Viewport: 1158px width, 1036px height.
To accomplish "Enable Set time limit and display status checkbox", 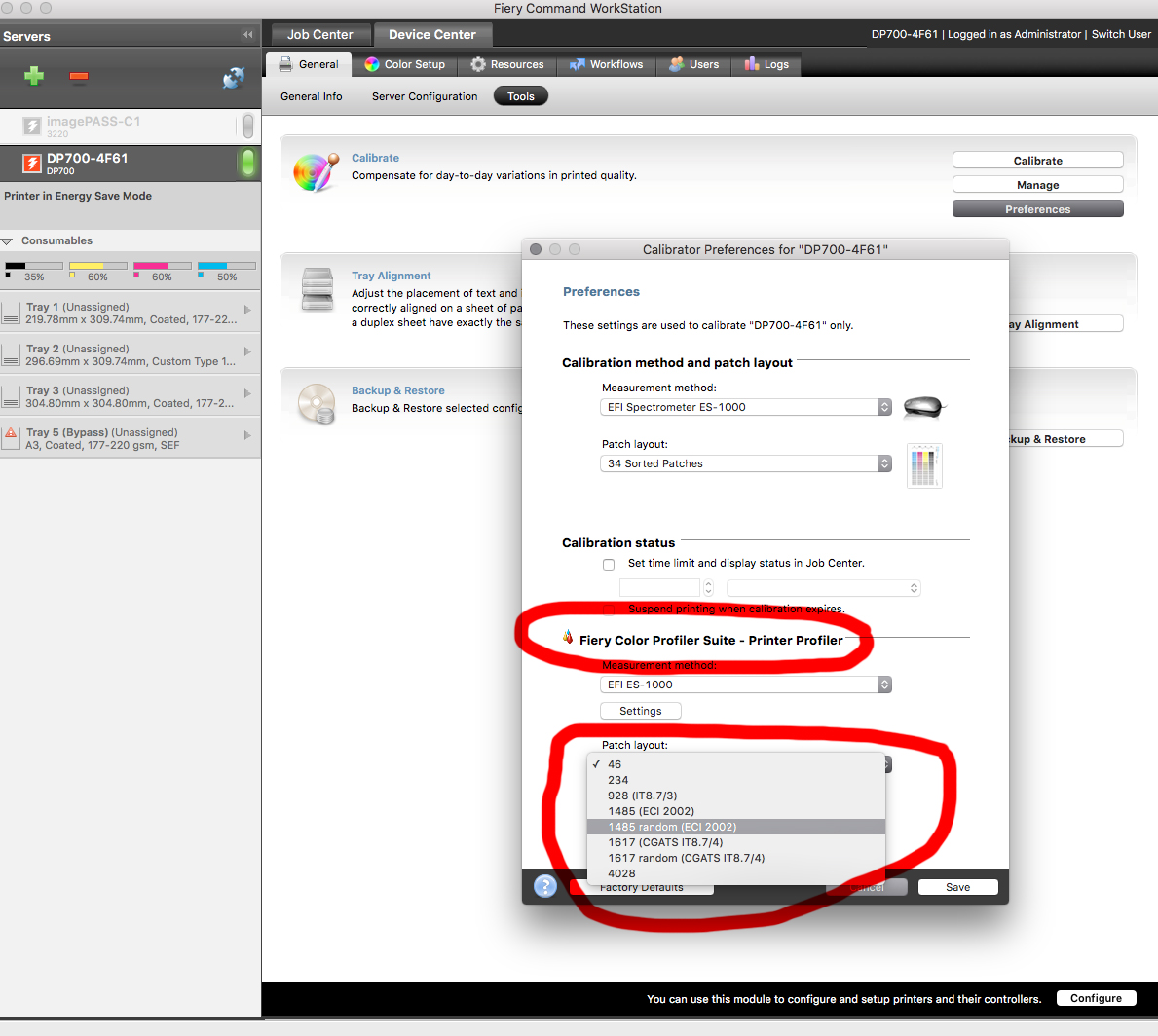I will point(609,564).
